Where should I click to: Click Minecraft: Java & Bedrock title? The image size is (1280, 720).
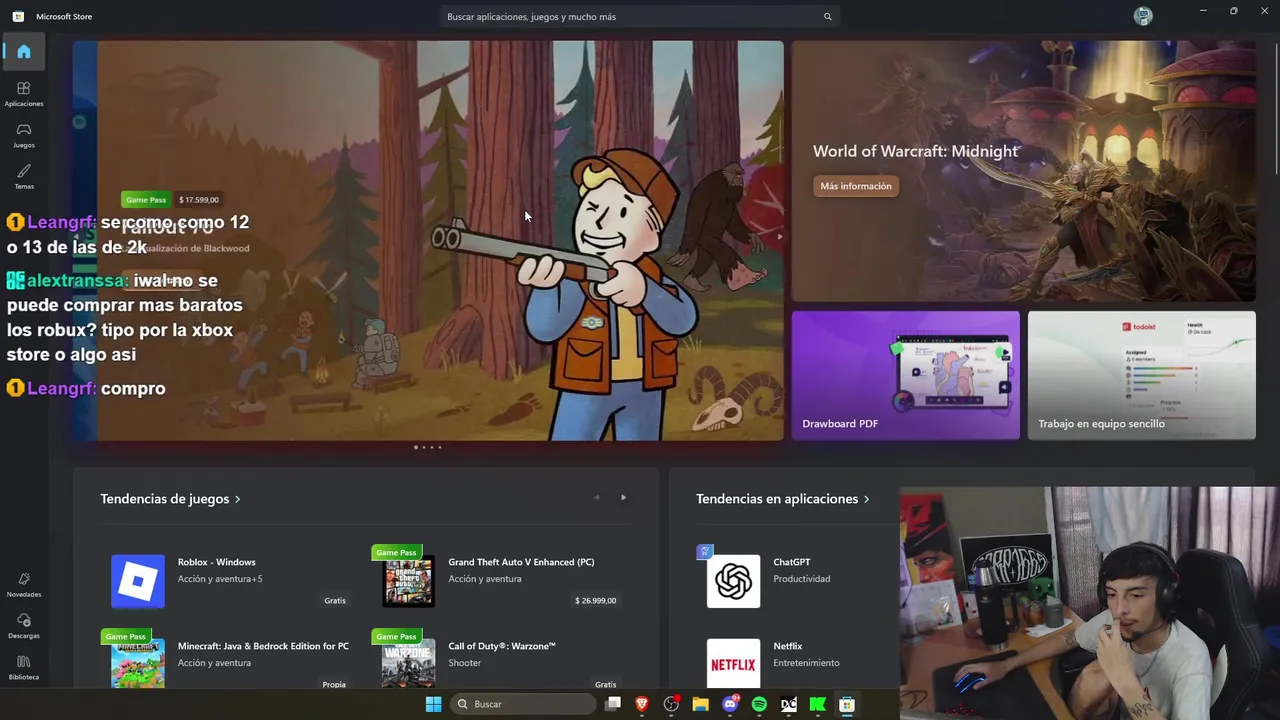pyautogui.click(x=263, y=646)
